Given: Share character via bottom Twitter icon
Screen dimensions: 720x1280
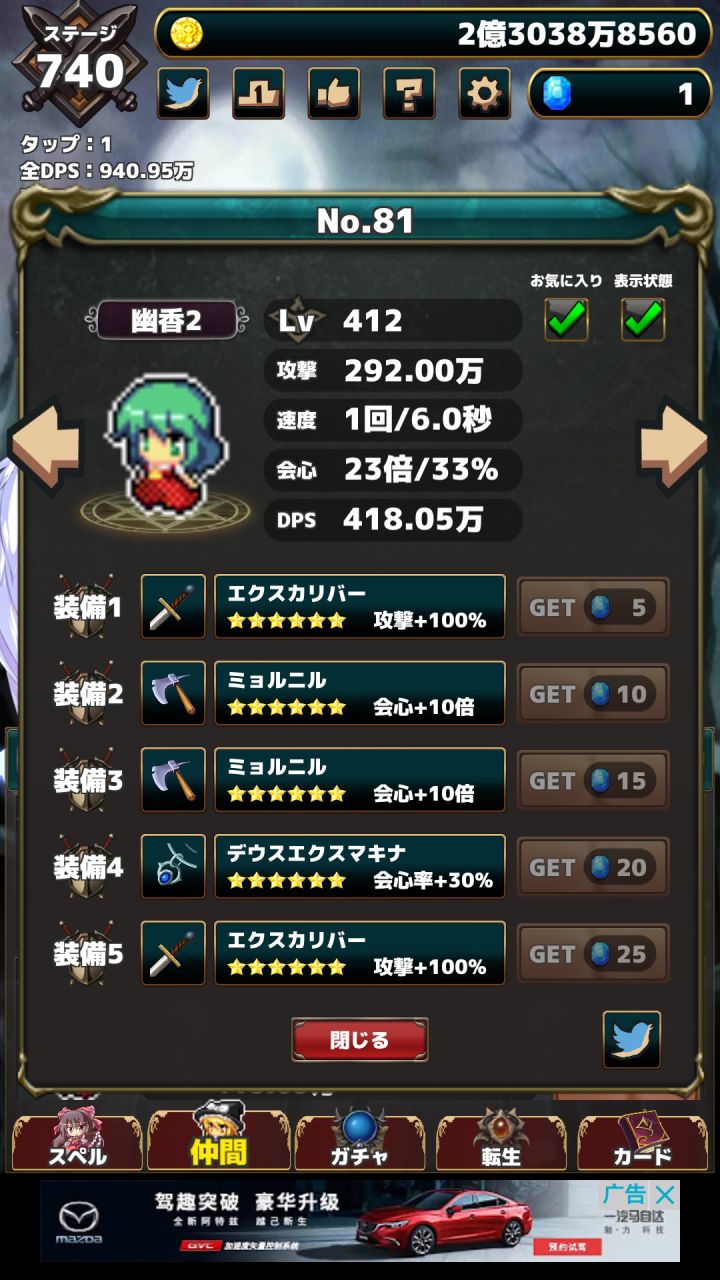Looking at the screenshot, I should pos(632,1039).
